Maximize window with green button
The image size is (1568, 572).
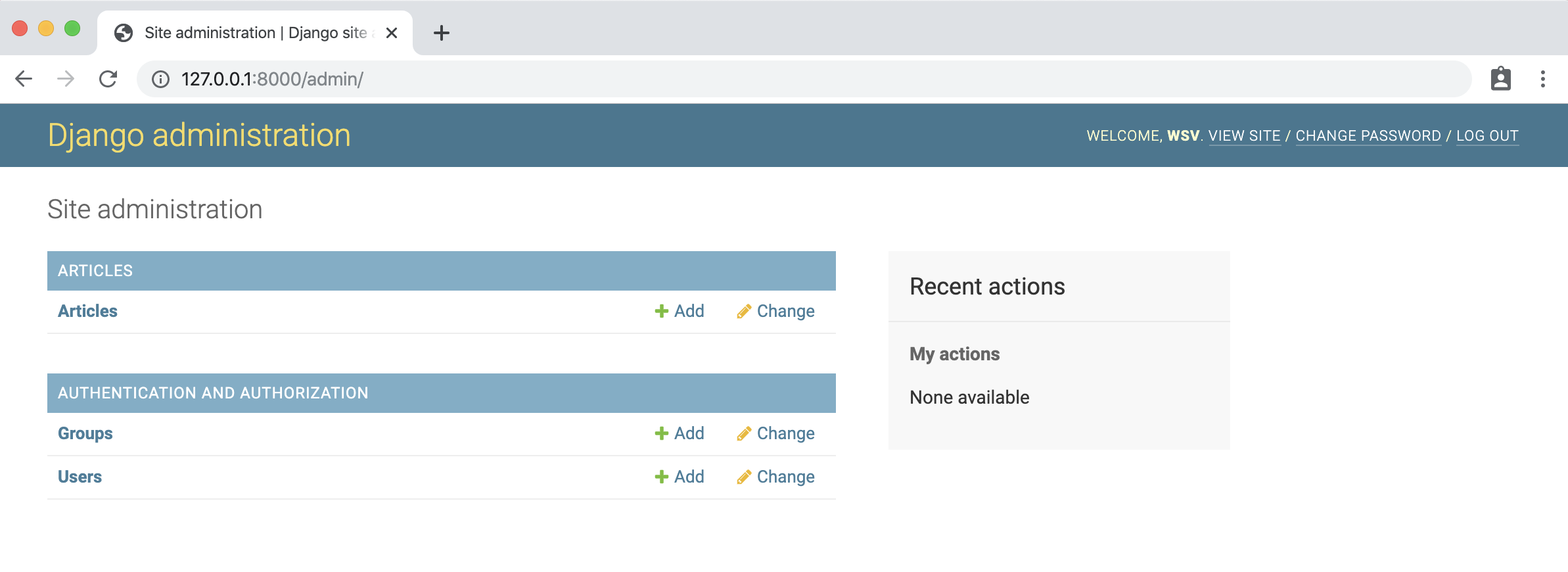[72, 28]
